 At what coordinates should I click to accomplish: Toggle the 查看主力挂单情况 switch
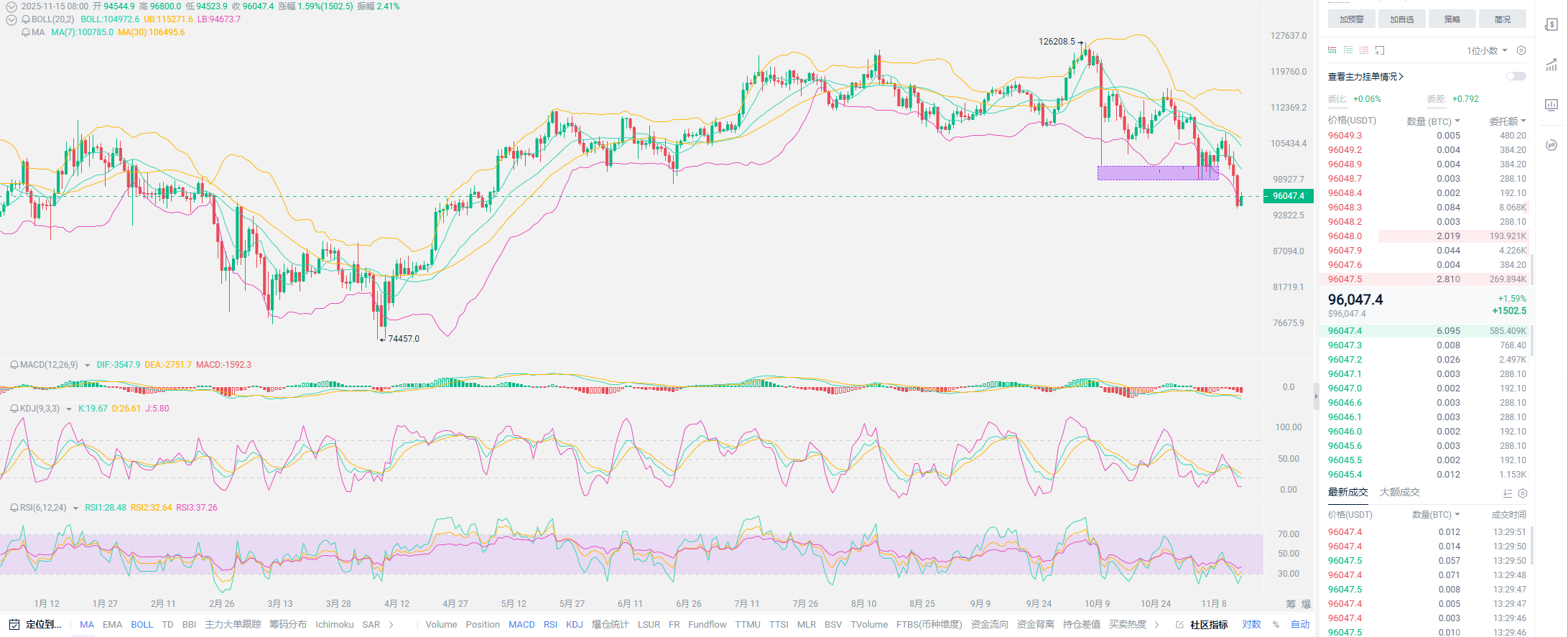click(1516, 76)
